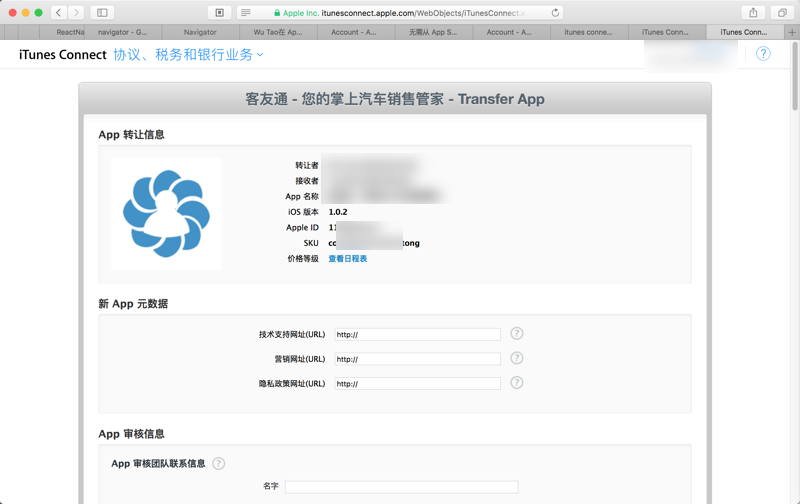Click help icon beside 营销网址(URL)
800x504 pixels.
517,358
